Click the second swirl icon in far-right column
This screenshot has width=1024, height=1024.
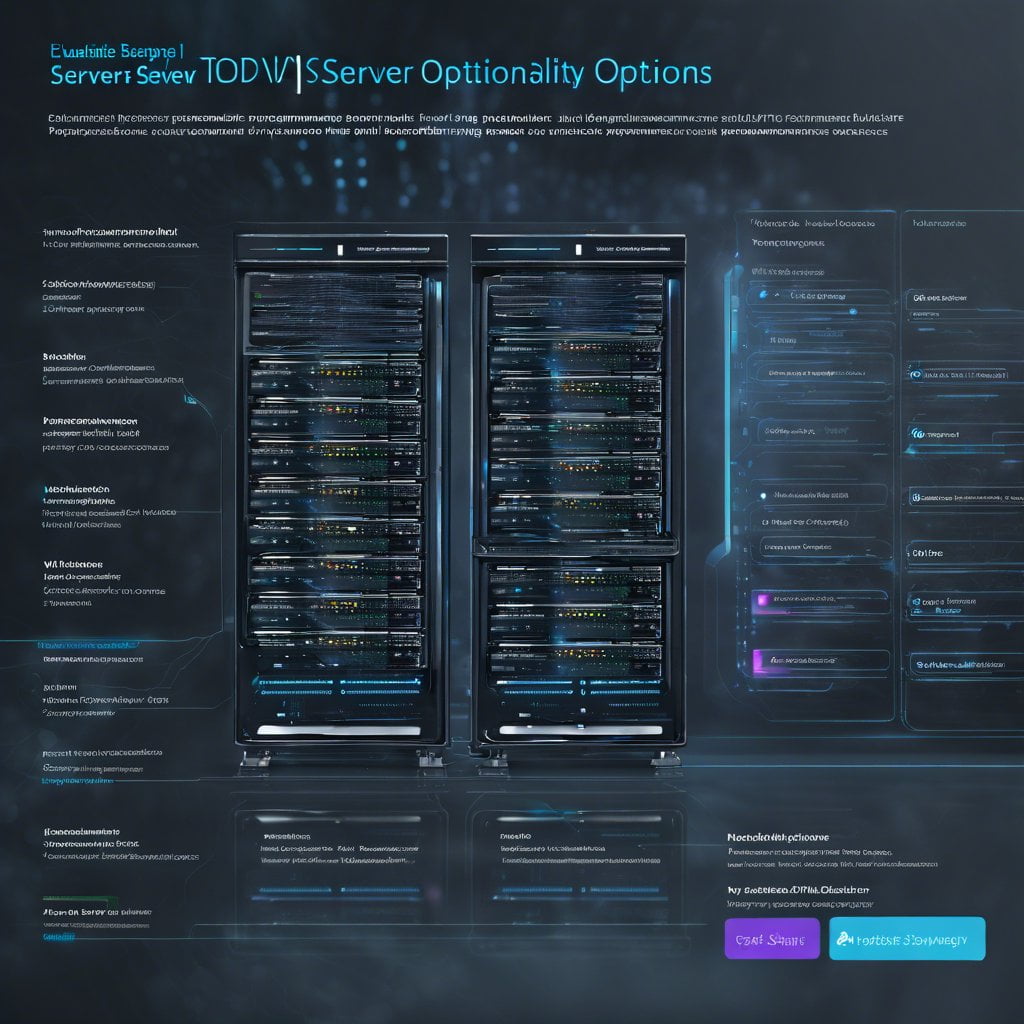(x=916, y=434)
